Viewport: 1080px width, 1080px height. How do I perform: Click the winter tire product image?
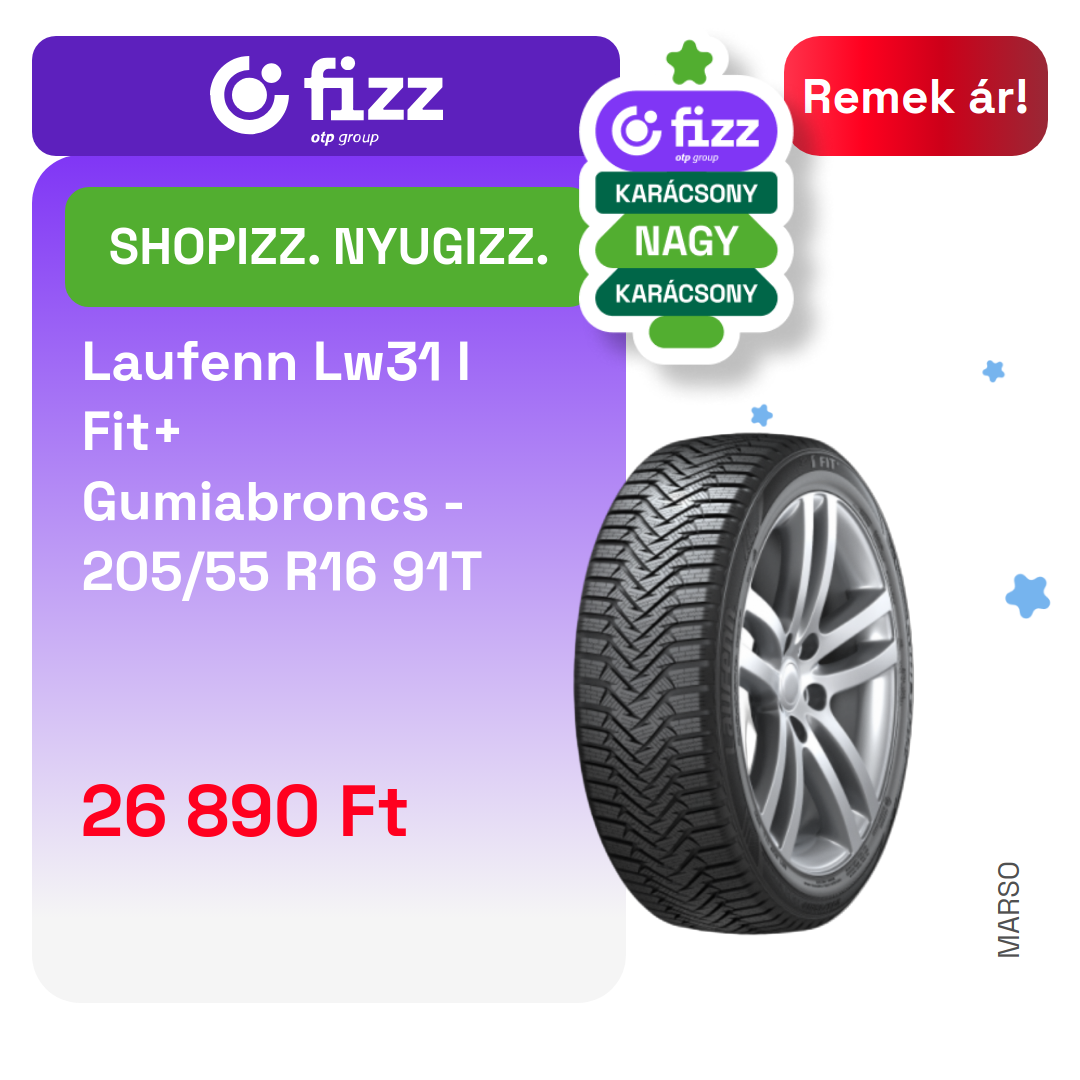point(744,683)
